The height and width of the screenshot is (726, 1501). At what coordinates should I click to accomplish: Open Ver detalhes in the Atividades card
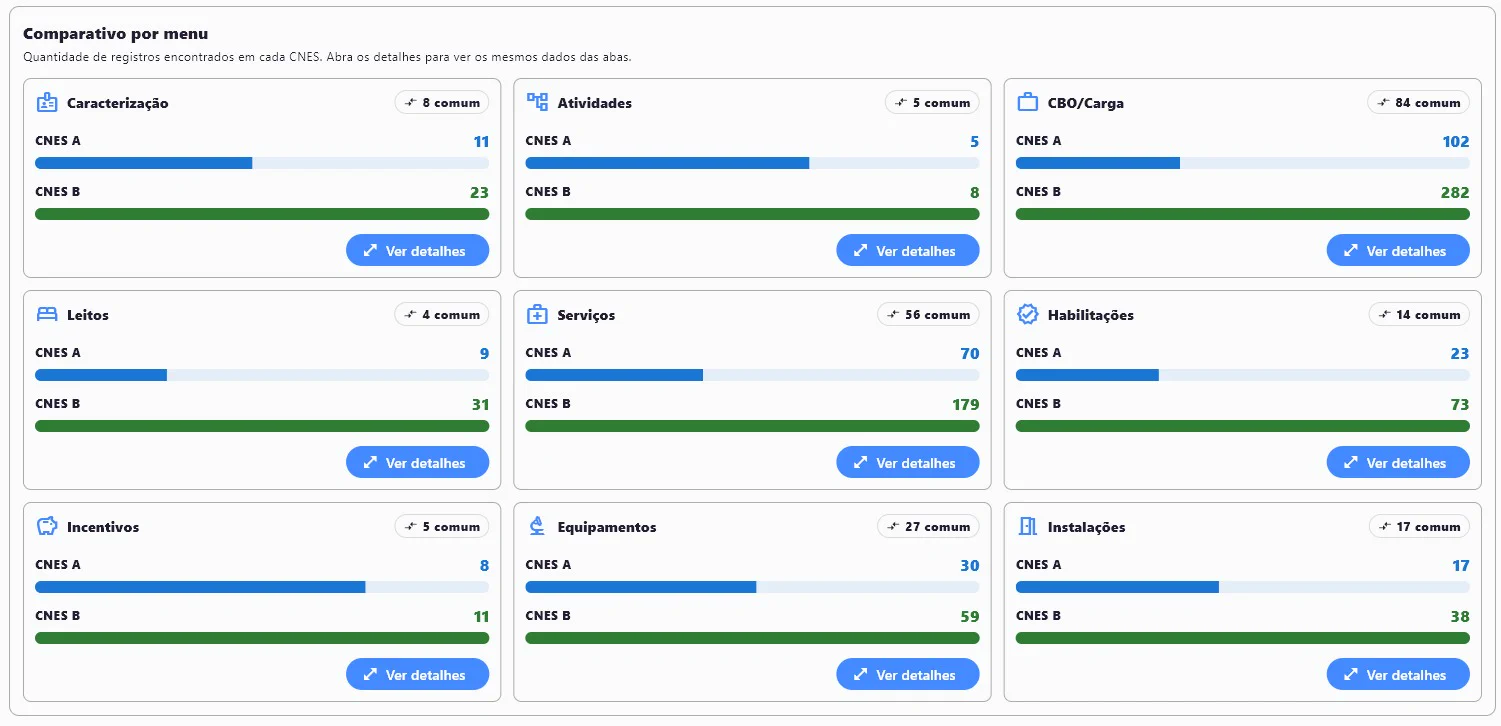907,250
